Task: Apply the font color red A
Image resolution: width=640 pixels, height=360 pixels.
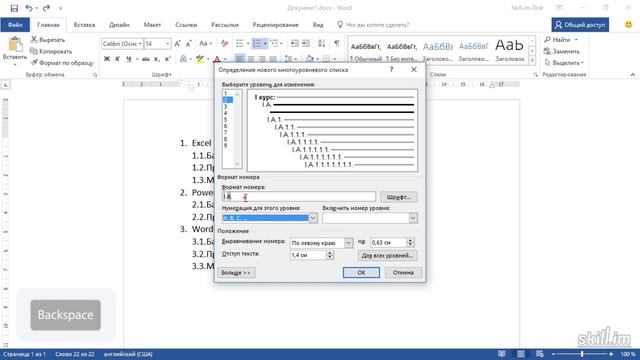Action: [x=217, y=59]
